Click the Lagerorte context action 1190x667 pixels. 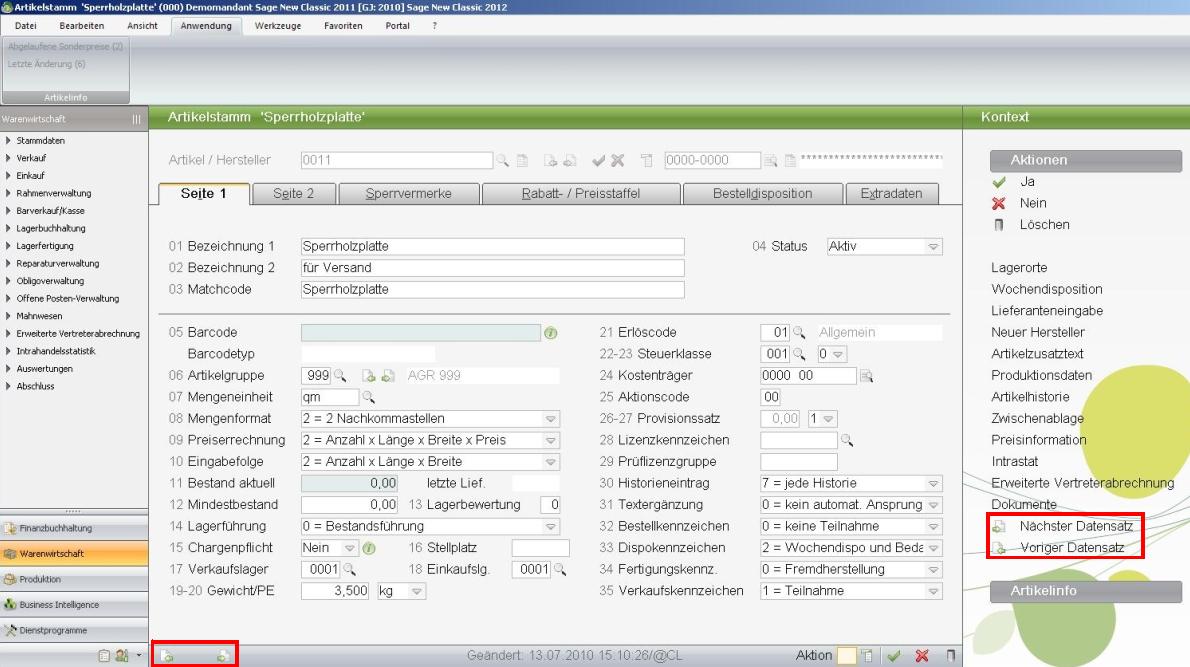click(x=1019, y=268)
